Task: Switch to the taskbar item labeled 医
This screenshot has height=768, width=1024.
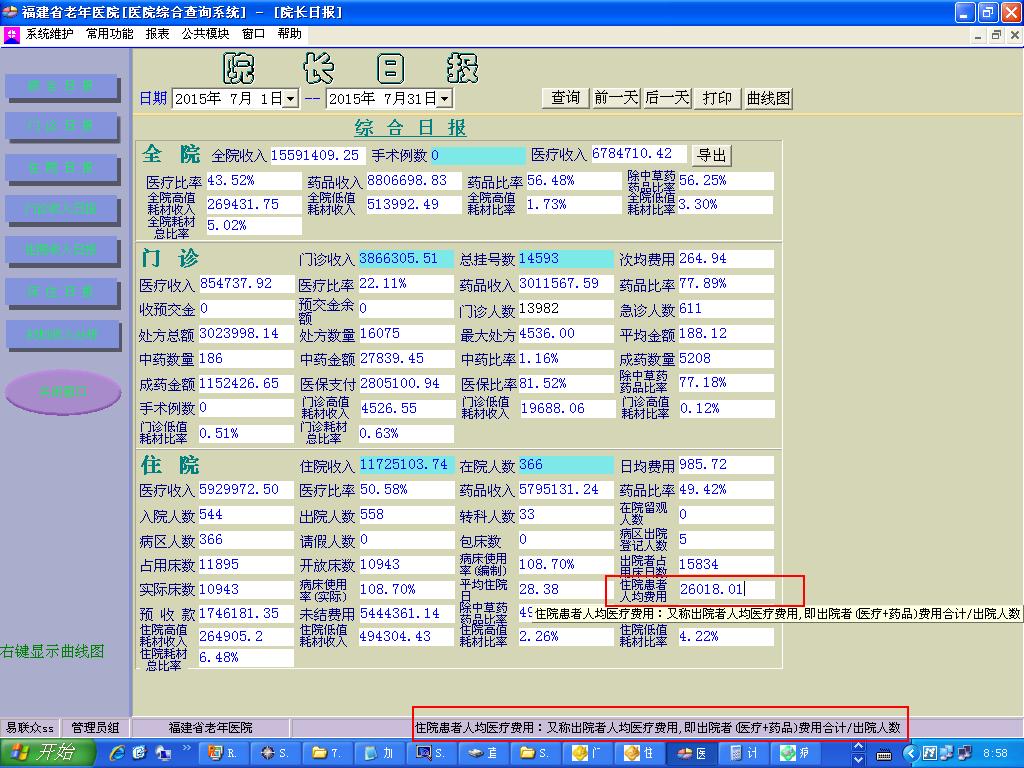Action: click(692, 753)
